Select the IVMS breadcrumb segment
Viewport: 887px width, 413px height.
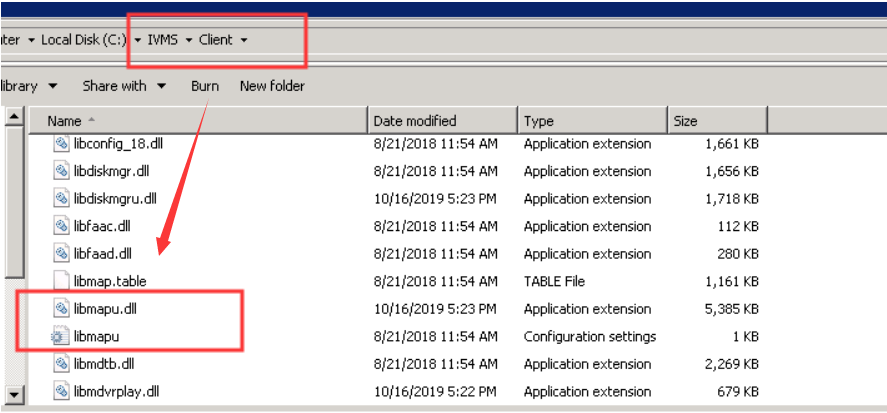162,40
